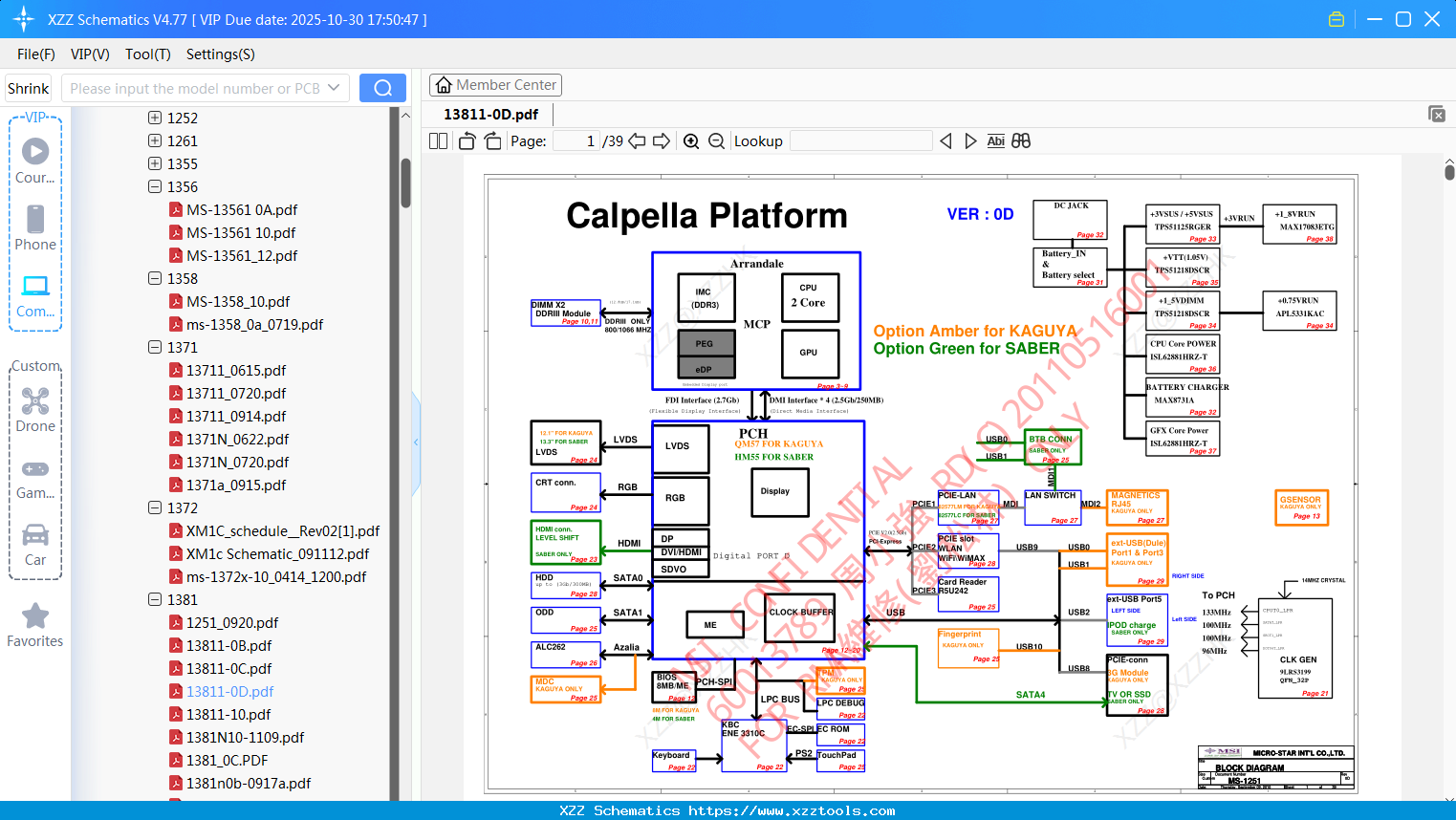Select the 13811-0D.pdf document tab

click(x=490, y=115)
